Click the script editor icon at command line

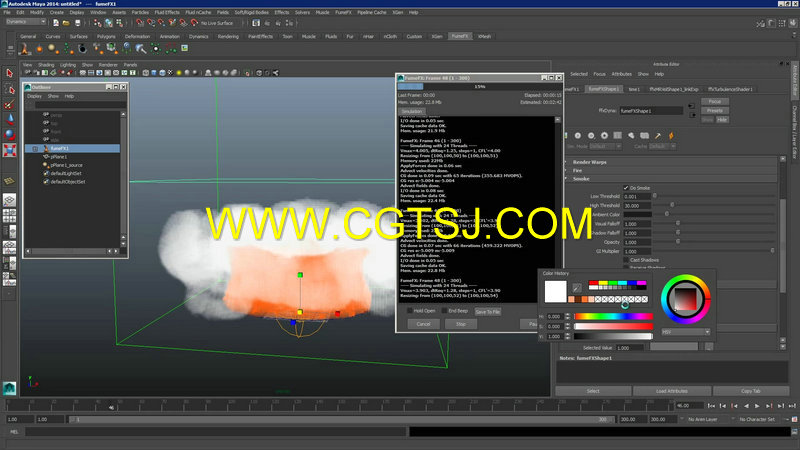coord(794,432)
